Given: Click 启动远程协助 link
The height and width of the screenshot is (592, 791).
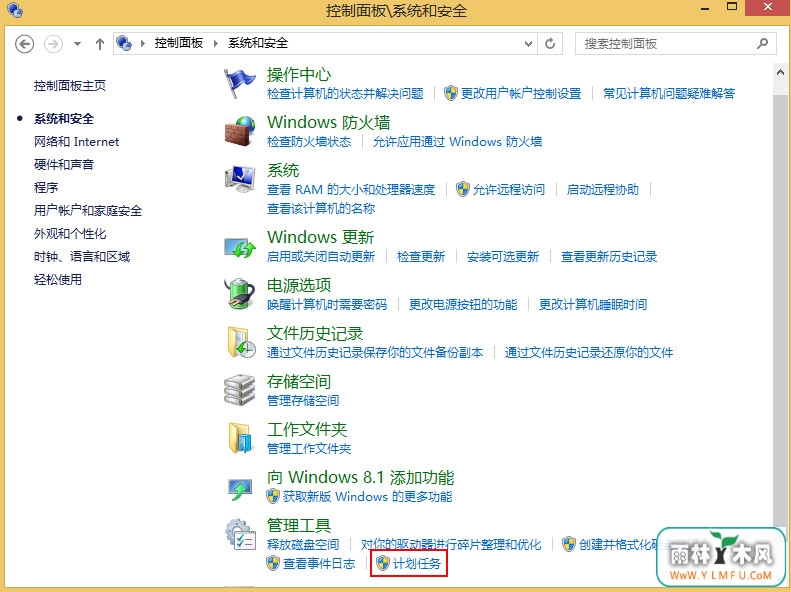Looking at the screenshot, I should 602,190.
